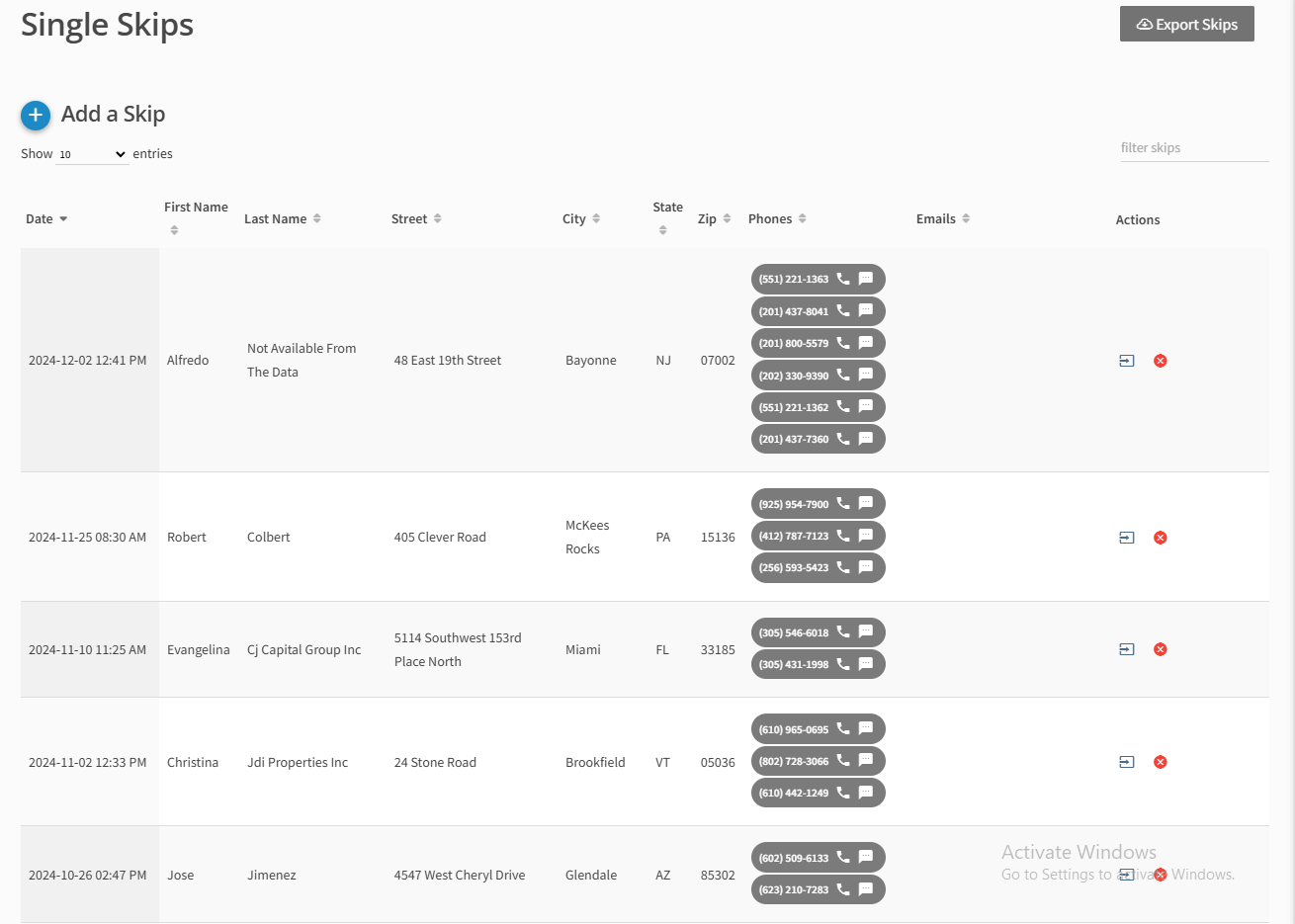Sort by the Emails column header

click(942, 219)
